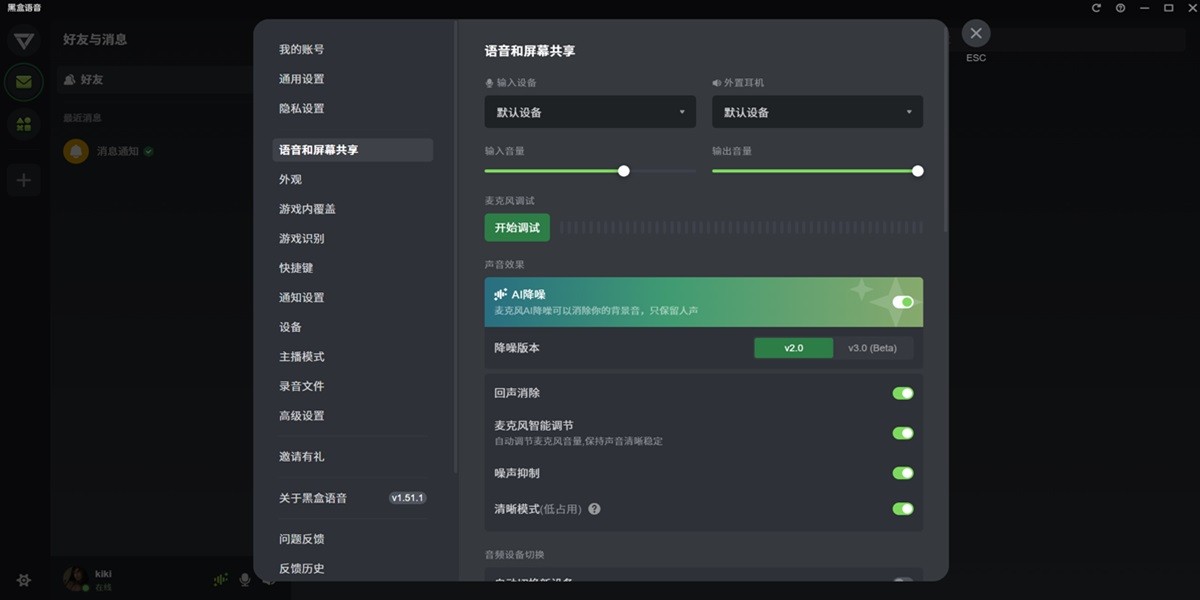Disable the 回声消除 echo cancellation toggle
Image resolution: width=1200 pixels, height=600 pixels.
tap(903, 393)
